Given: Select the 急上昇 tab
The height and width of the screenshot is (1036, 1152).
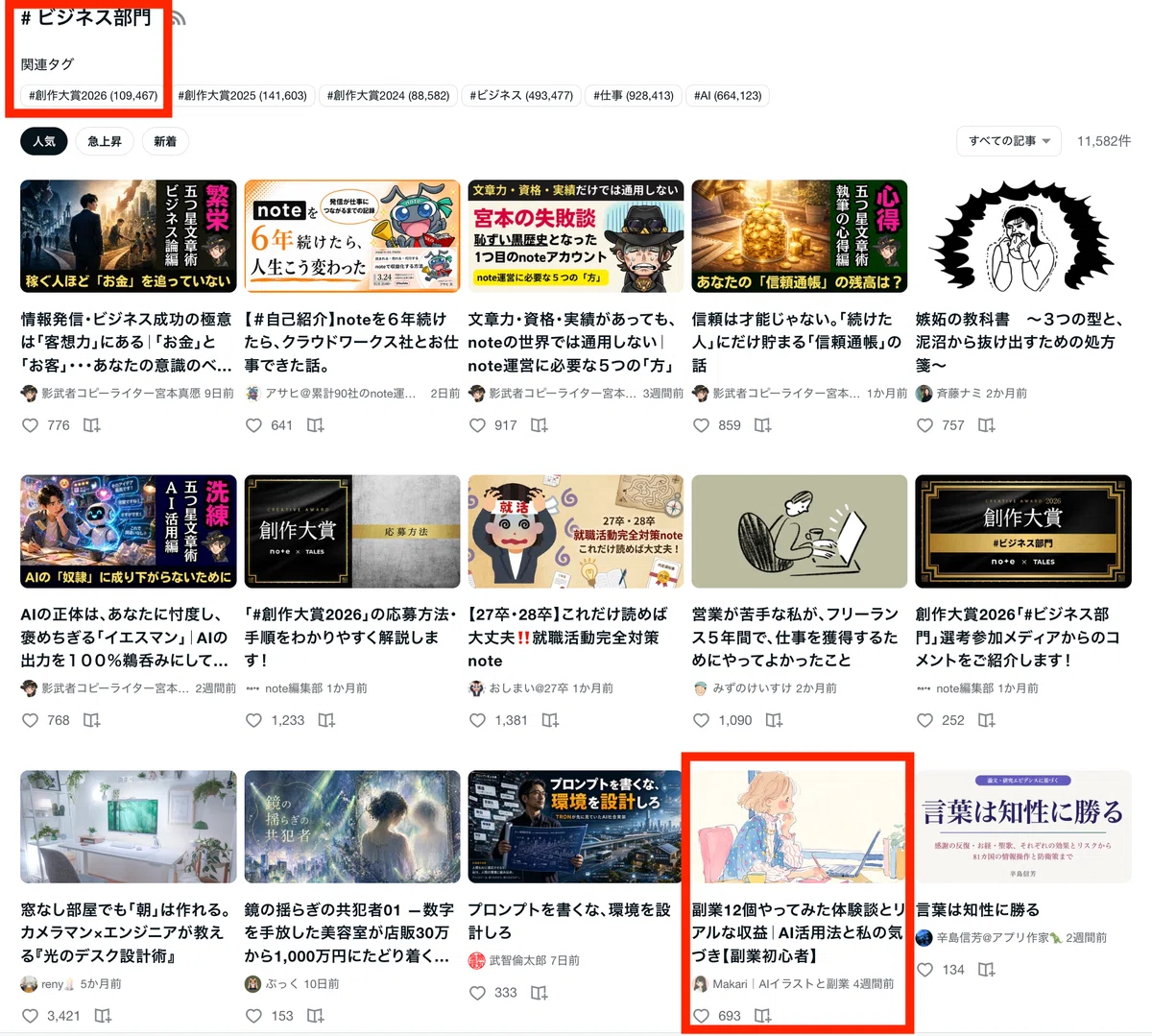Looking at the screenshot, I should tap(105, 141).
